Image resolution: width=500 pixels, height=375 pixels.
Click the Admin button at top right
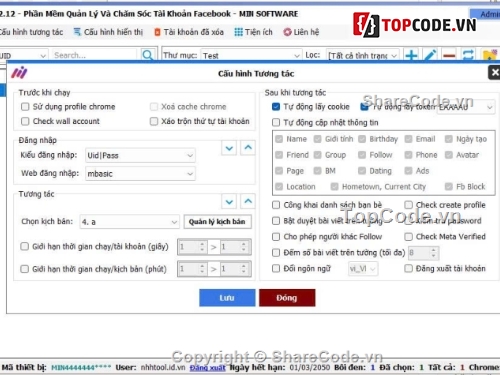point(485,14)
